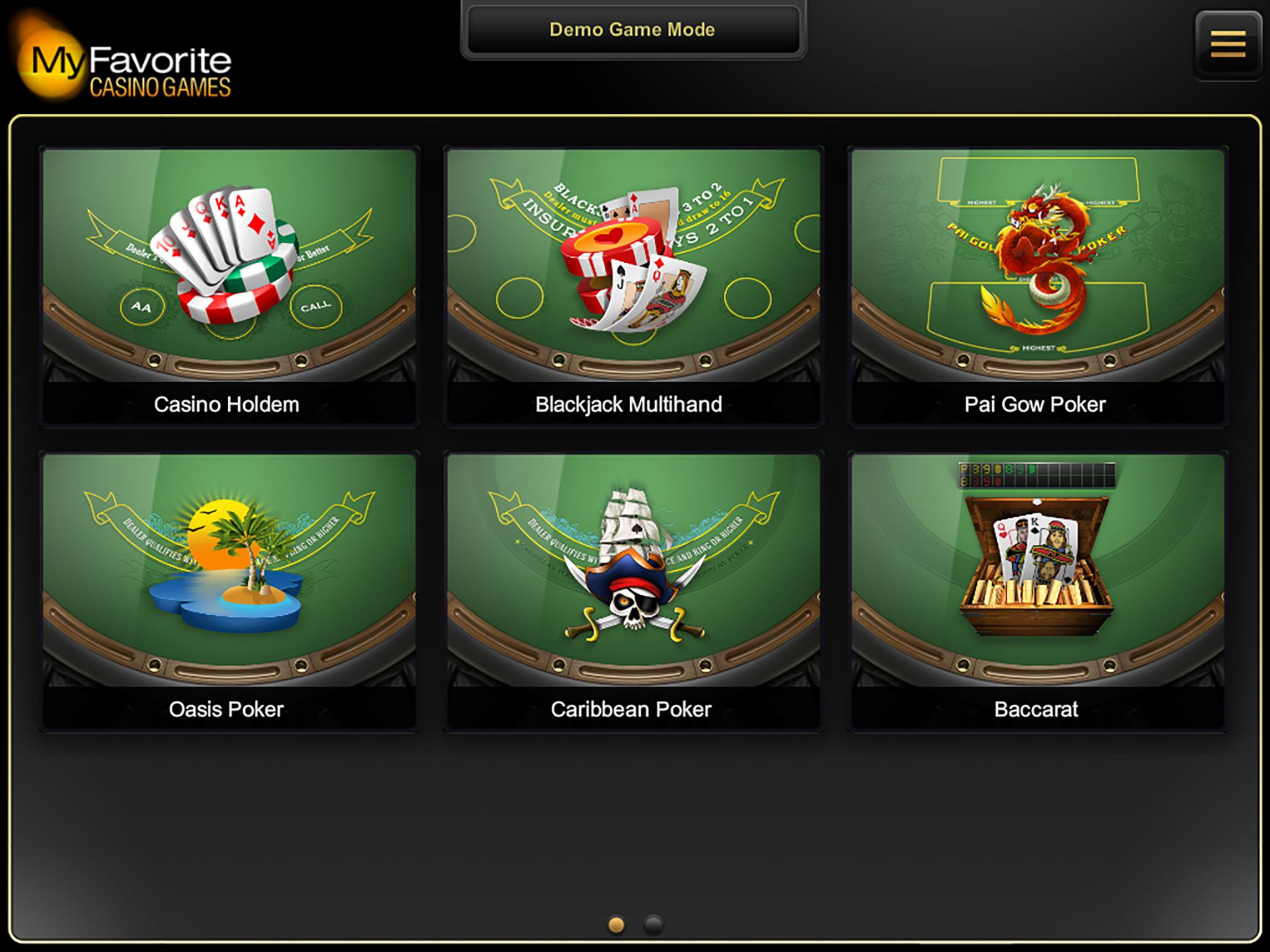This screenshot has width=1270, height=952.
Task: Click the AA circle on the Holdem table
Action: click(x=142, y=306)
